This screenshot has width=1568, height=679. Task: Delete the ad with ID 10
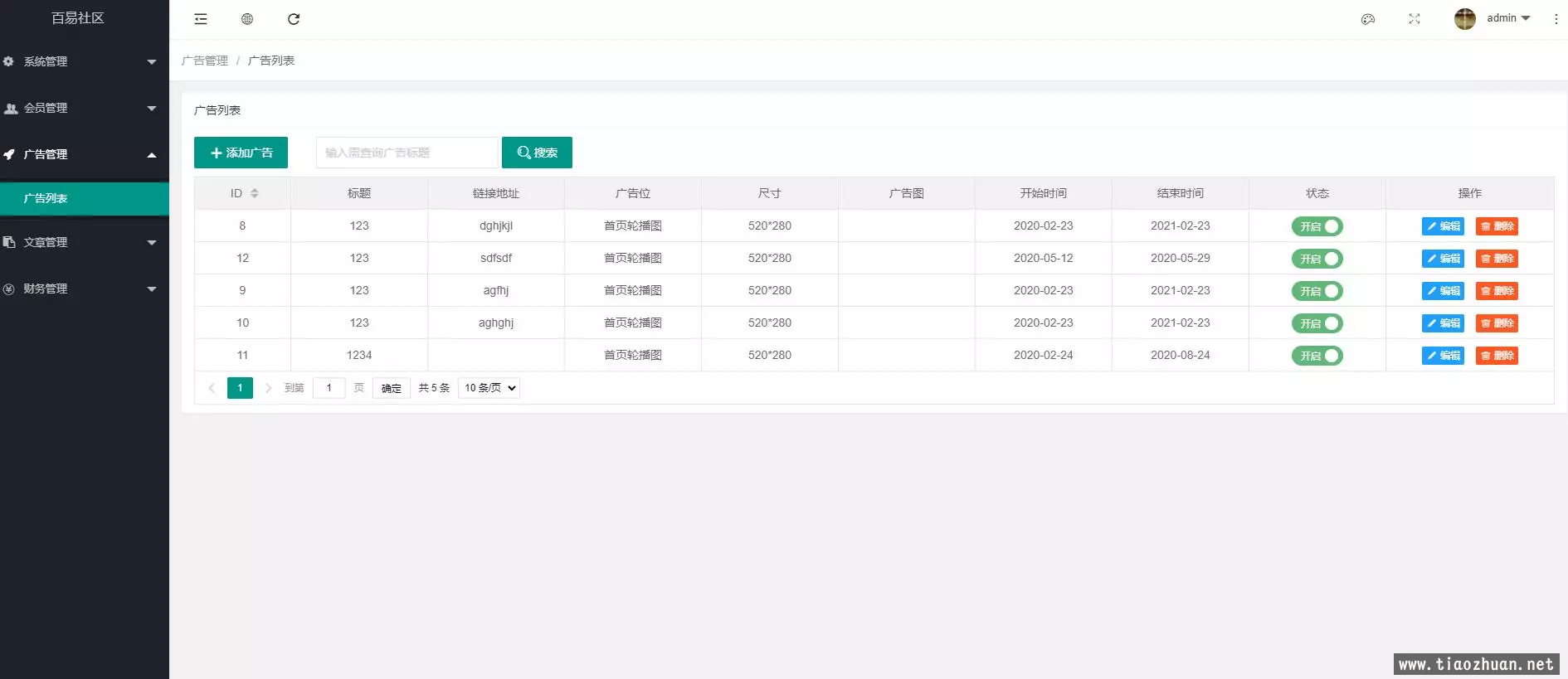tap(1497, 323)
